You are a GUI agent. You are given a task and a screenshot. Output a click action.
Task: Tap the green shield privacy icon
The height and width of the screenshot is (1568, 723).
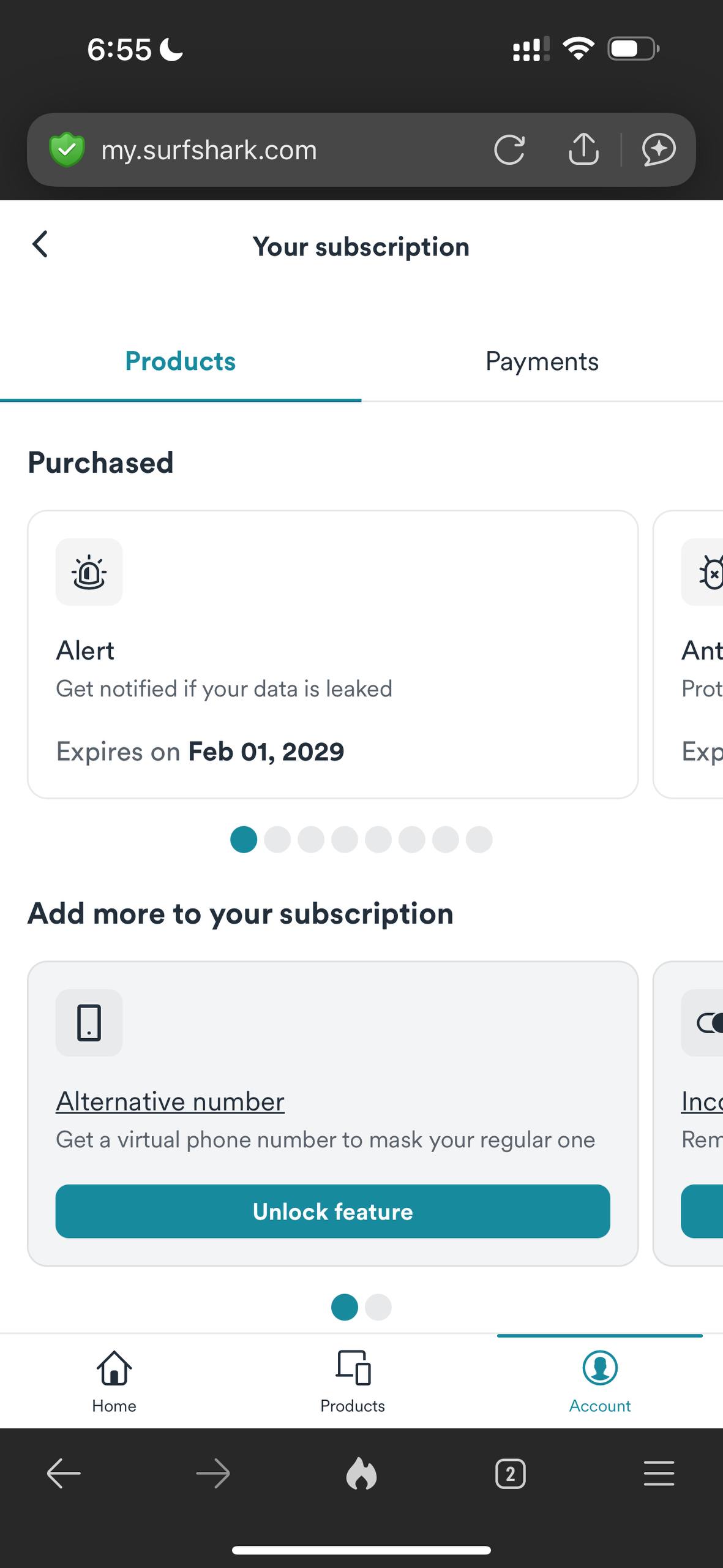click(x=67, y=149)
